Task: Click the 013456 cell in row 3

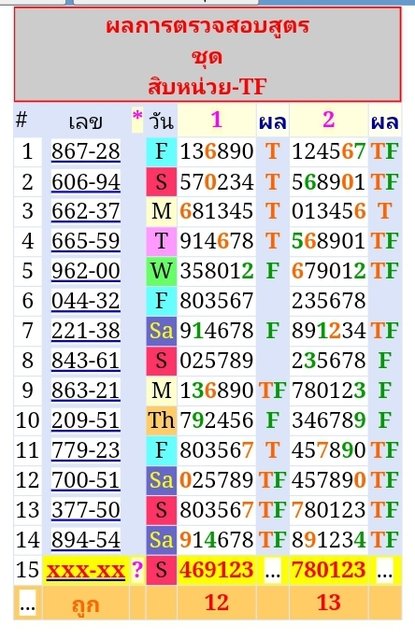Action: pyautogui.click(x=328, y=211)
